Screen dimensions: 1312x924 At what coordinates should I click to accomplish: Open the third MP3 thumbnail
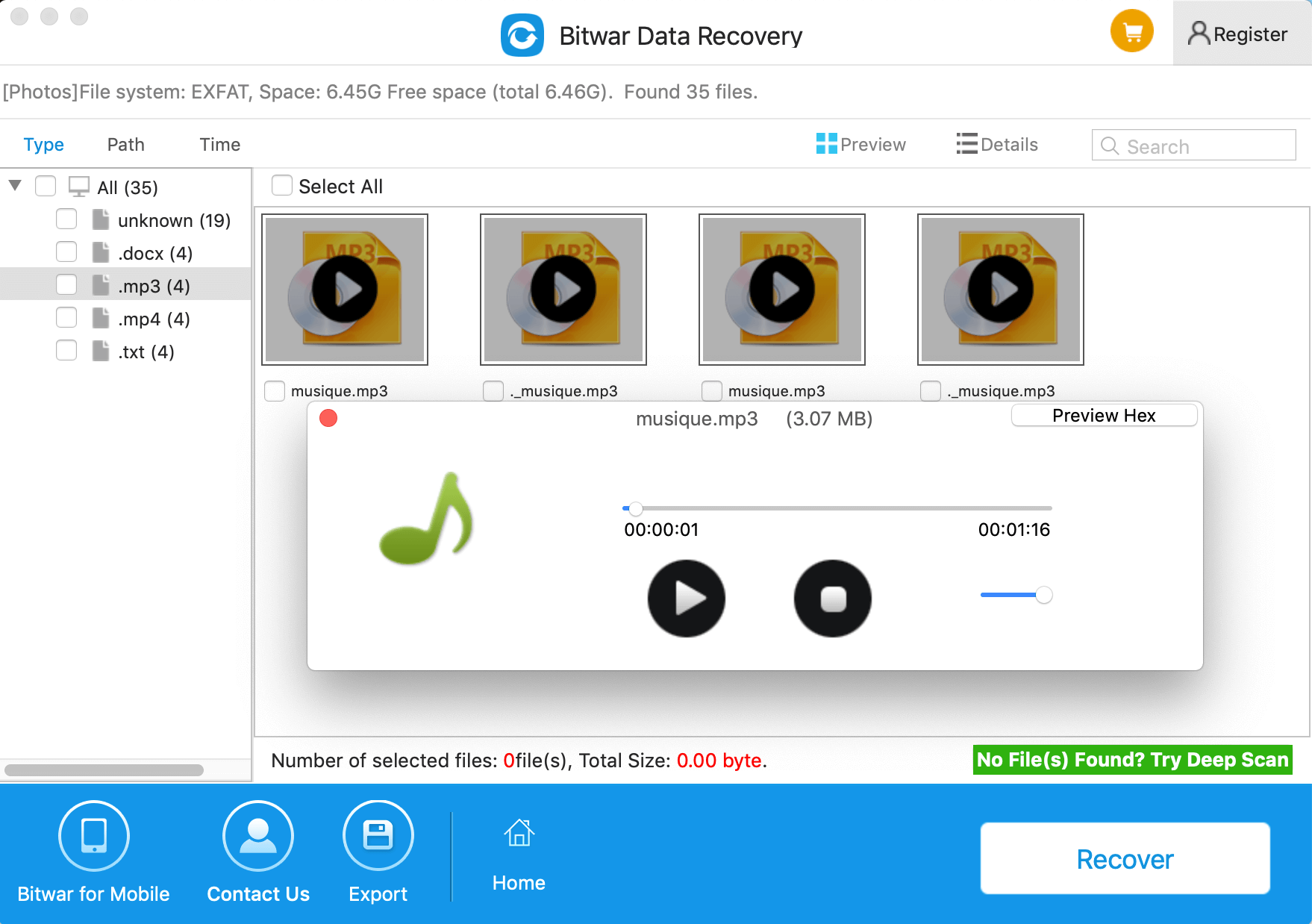coord(782,290)
